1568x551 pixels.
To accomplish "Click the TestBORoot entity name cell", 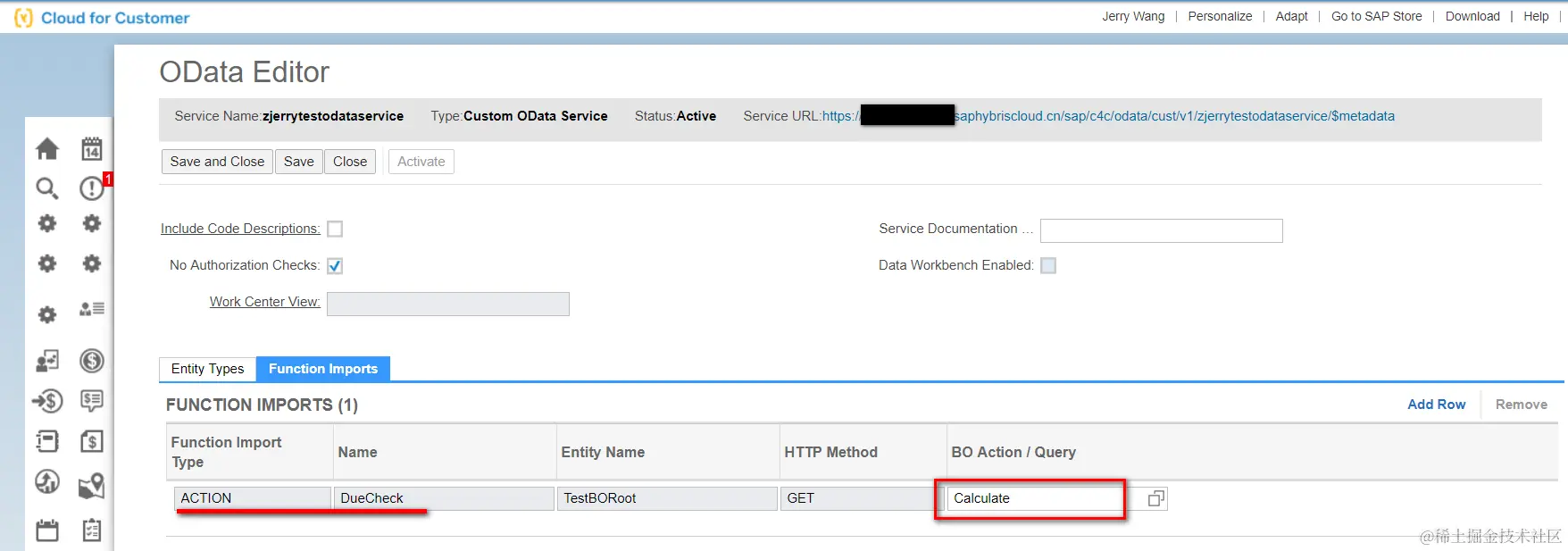I will pos(667,498).
